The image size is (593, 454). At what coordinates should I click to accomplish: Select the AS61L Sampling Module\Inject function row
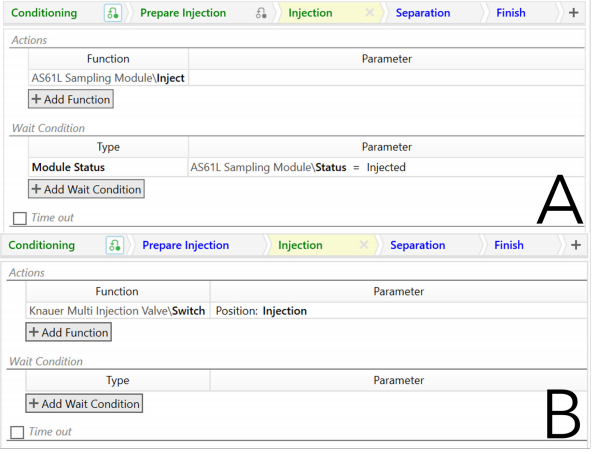[x=108, y=78]
